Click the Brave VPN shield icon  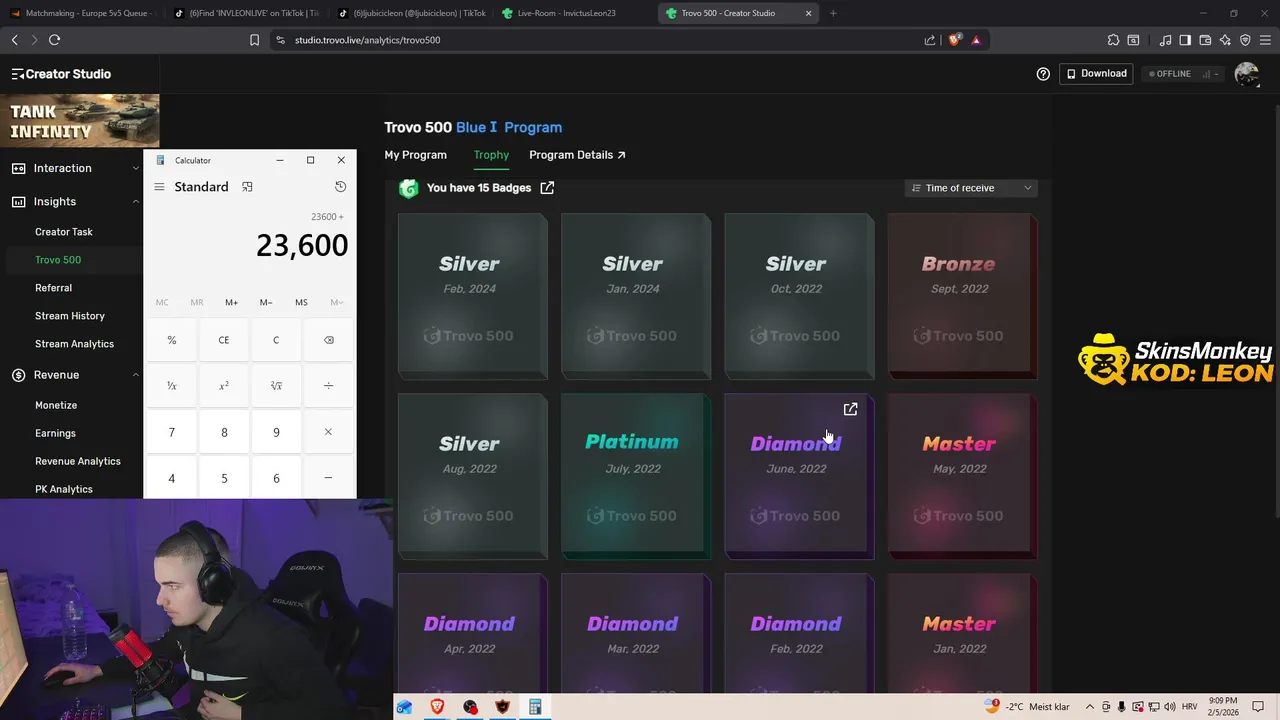click(1245, 40)
